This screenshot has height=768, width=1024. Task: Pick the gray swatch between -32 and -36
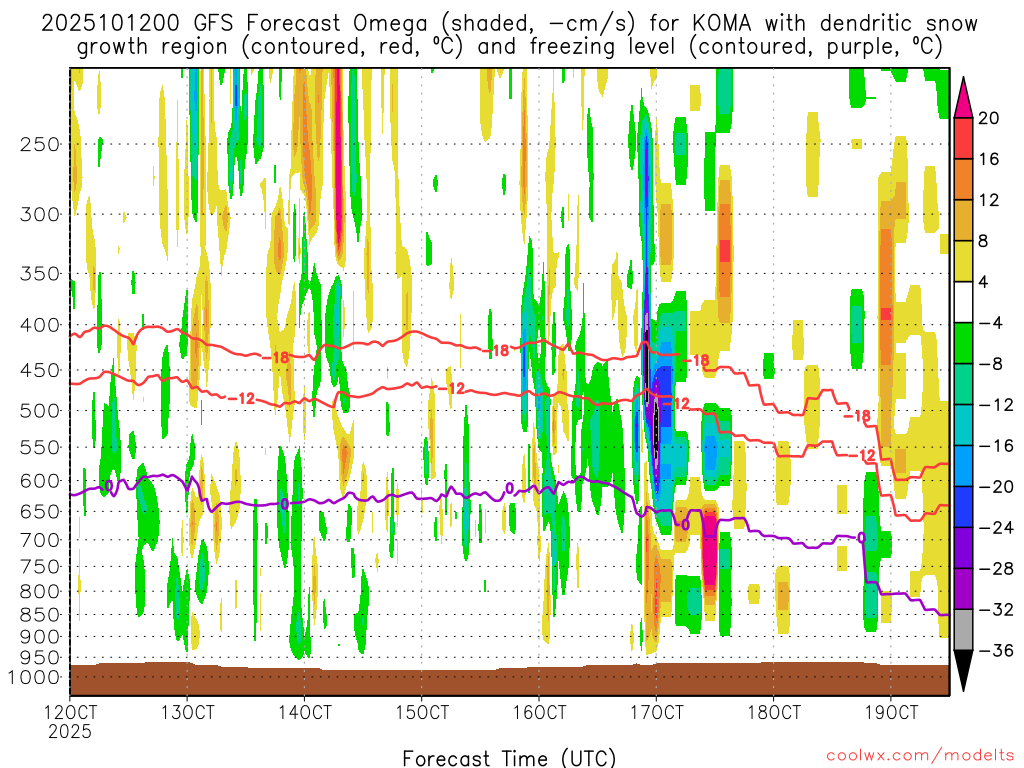[964, 630]
